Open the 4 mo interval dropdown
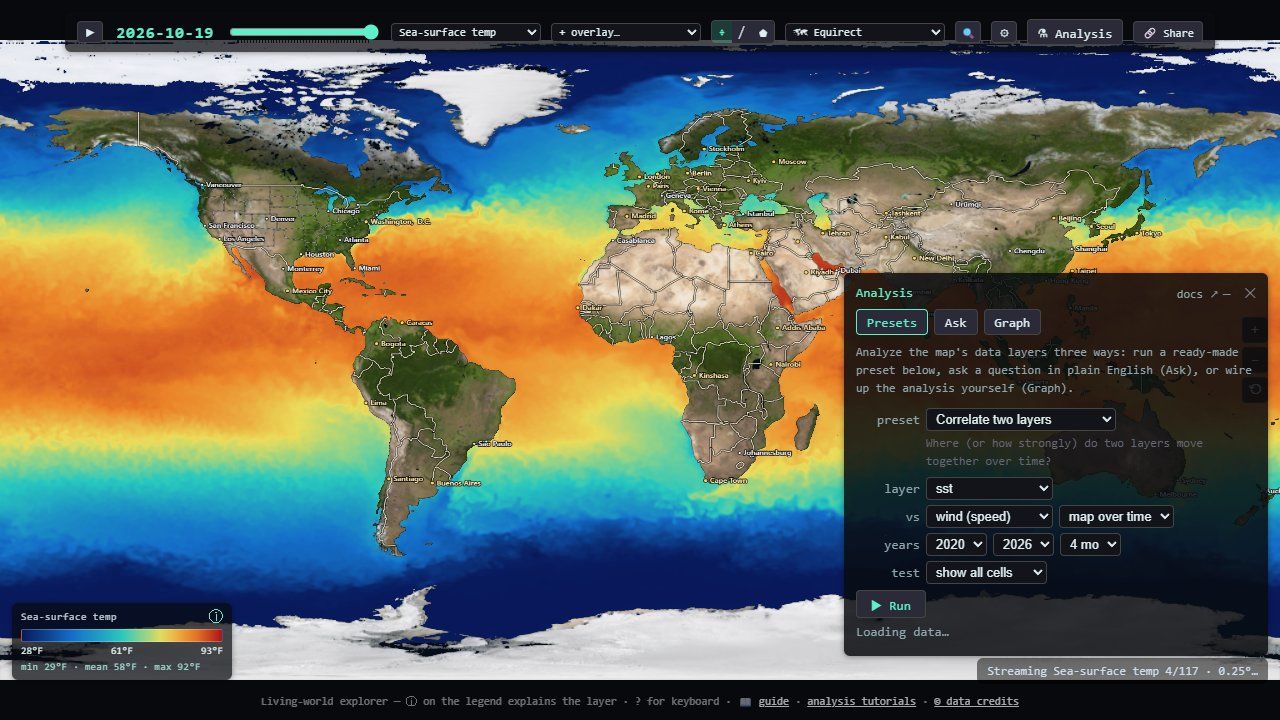The width and height of the screenshot is (1280, 720). tap(1090, 545)
